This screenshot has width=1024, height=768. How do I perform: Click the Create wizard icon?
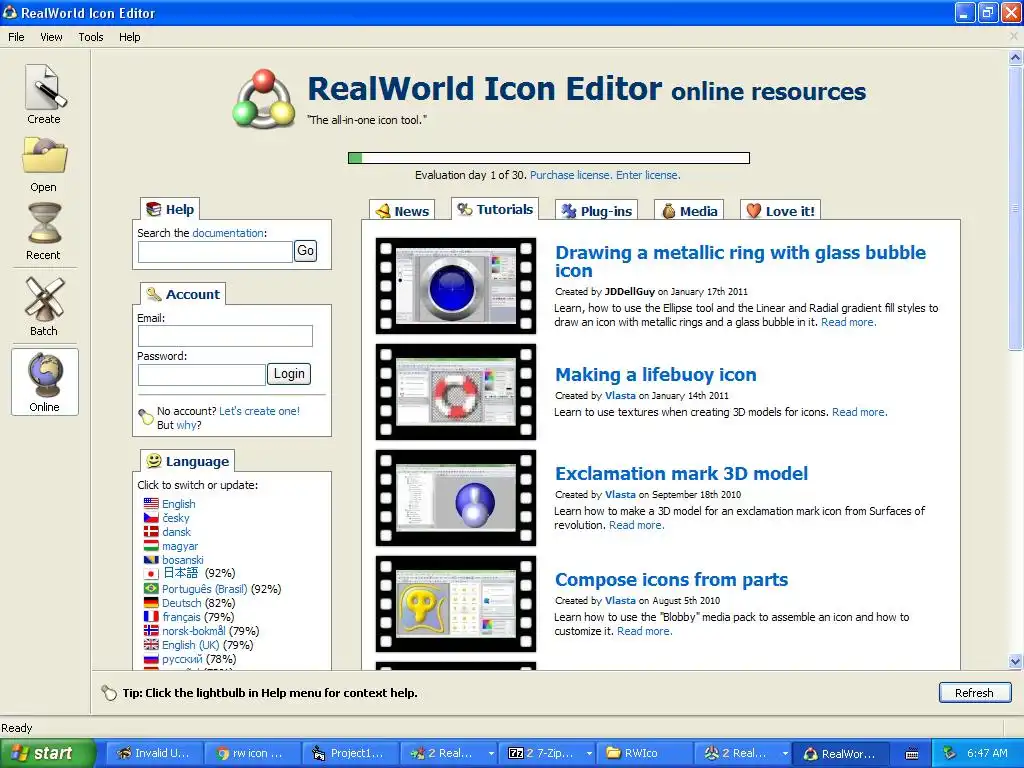click(x=44, y=87)
